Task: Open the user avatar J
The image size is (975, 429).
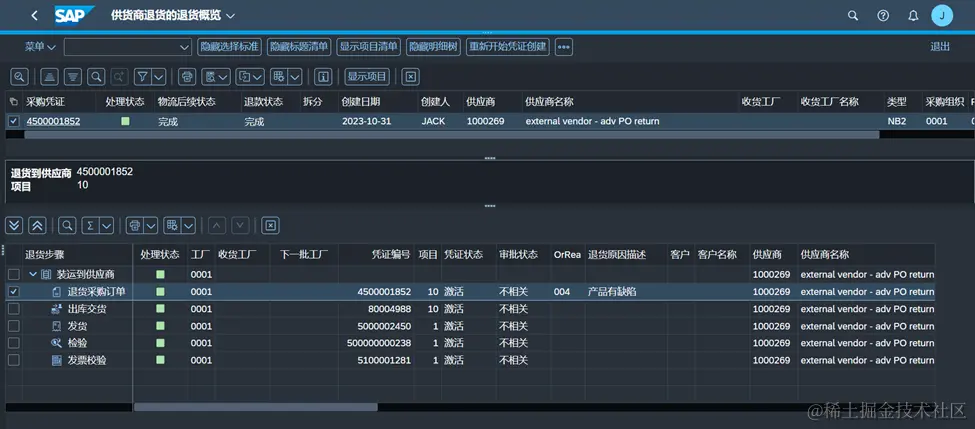Action: point(942,16)
